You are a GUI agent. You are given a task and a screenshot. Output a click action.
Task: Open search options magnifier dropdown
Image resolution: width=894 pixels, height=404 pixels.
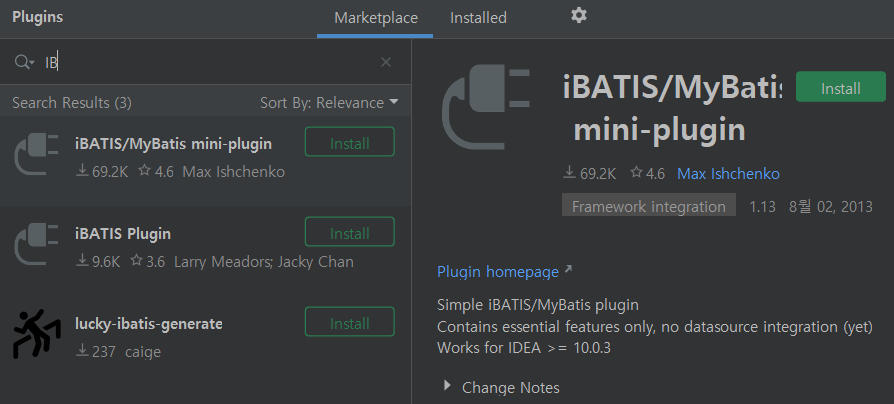[x=25, y=62]
